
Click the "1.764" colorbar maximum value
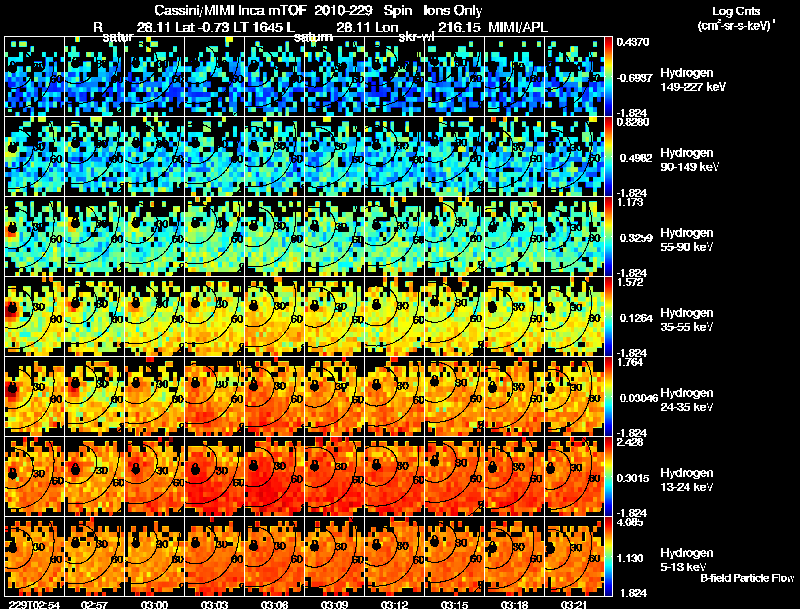(630, 362)
